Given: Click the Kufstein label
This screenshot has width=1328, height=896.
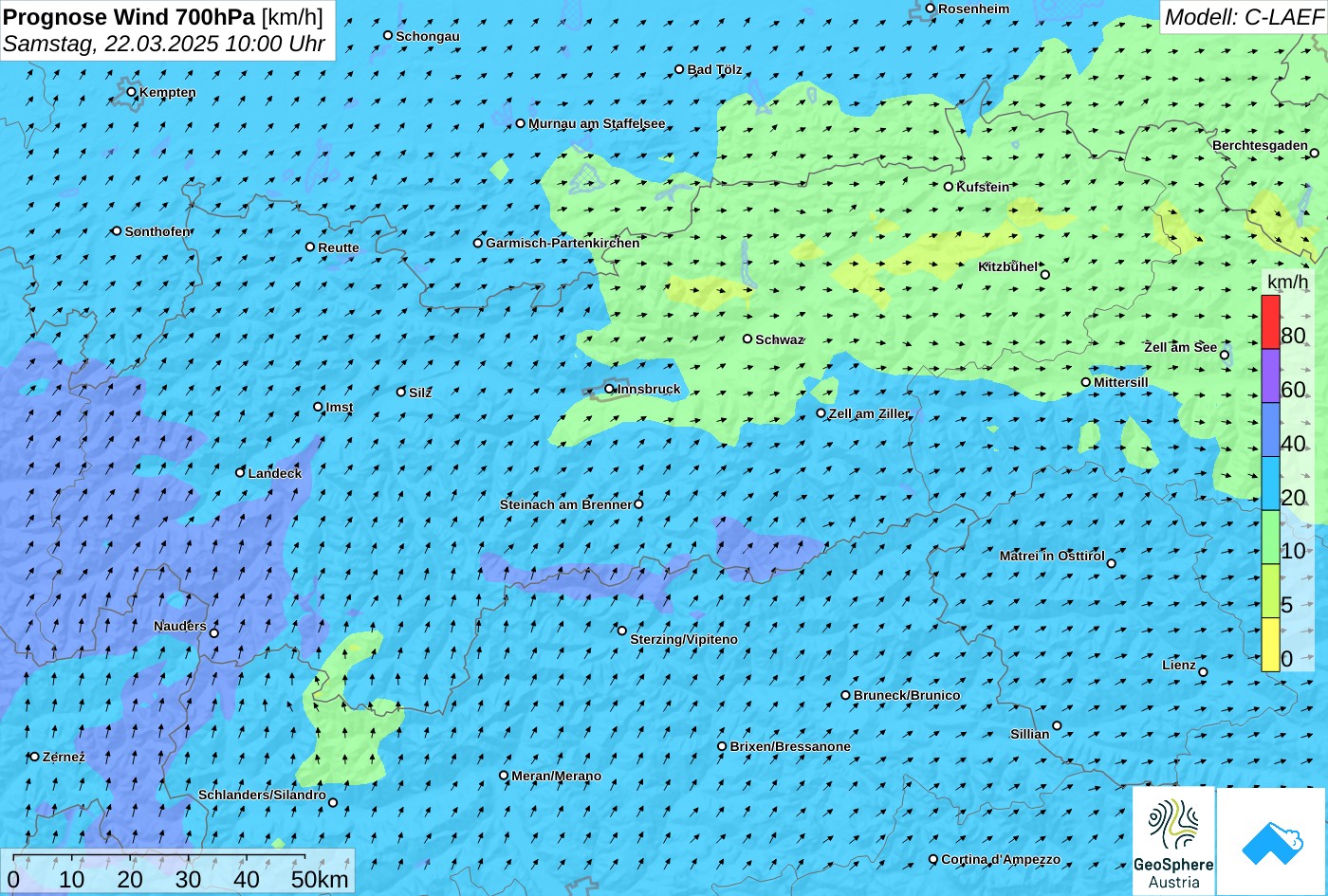Looking at the screenshot, I should pos(983,187).
